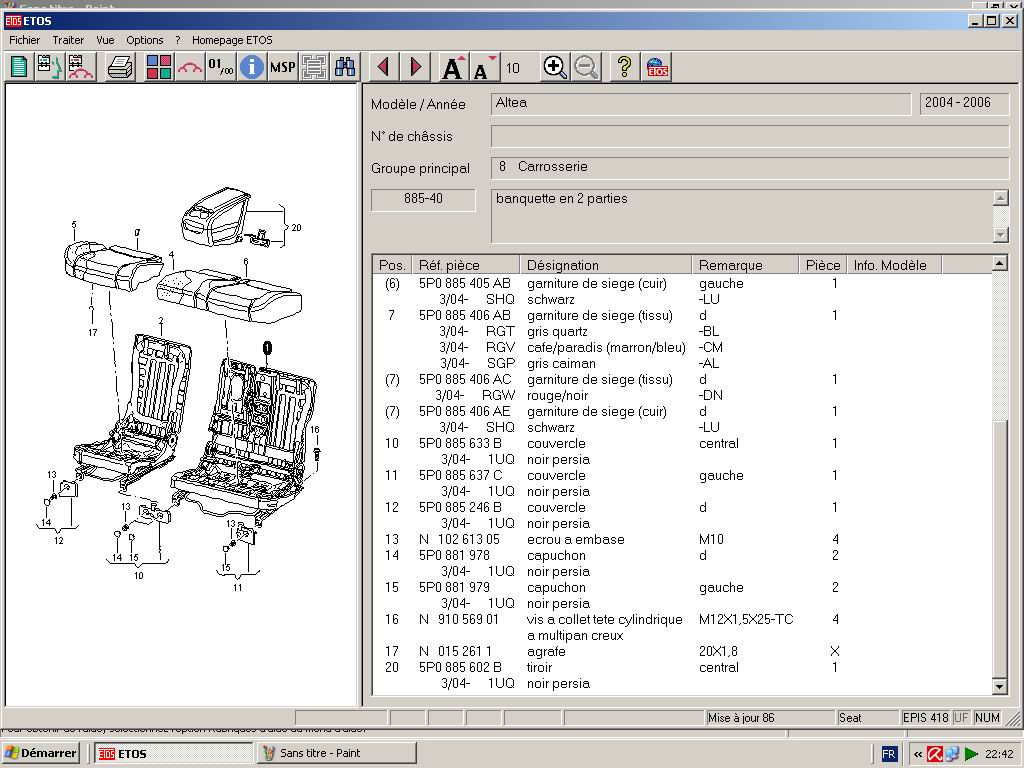Viewport: 1024px width, 768px height.
Task: Click the Désignation column header
Action: tap(605, 265)
